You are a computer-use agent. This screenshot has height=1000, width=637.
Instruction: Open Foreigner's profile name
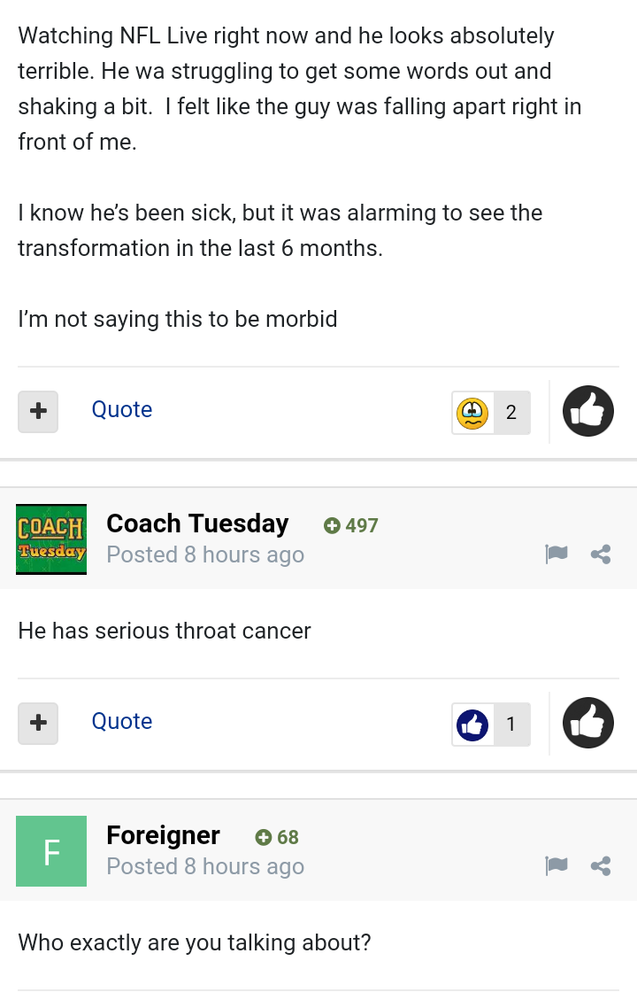pyautogui.click(x=163, y=835)
